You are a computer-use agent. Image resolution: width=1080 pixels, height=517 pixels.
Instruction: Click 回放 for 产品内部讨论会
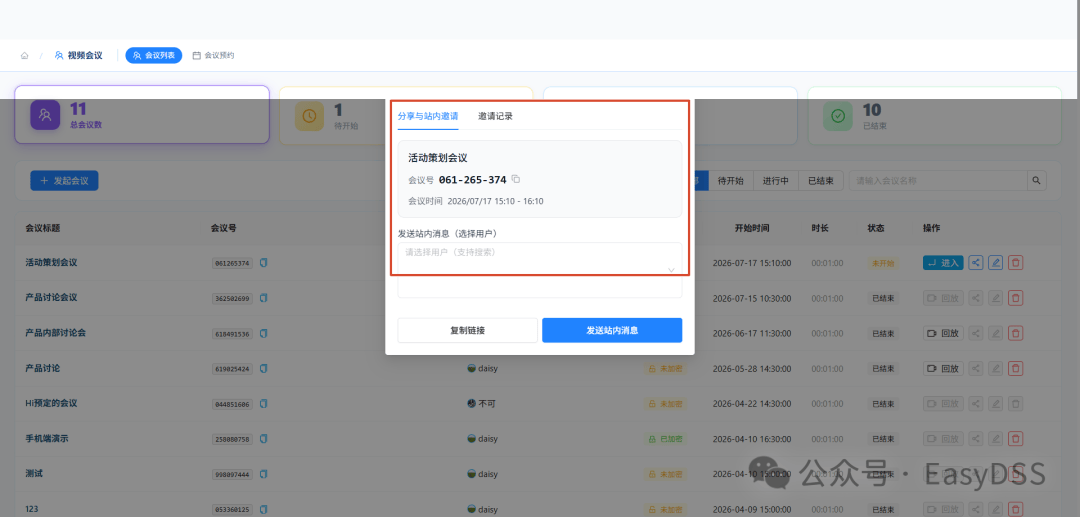pyautogui.click(x=943, y=333)
